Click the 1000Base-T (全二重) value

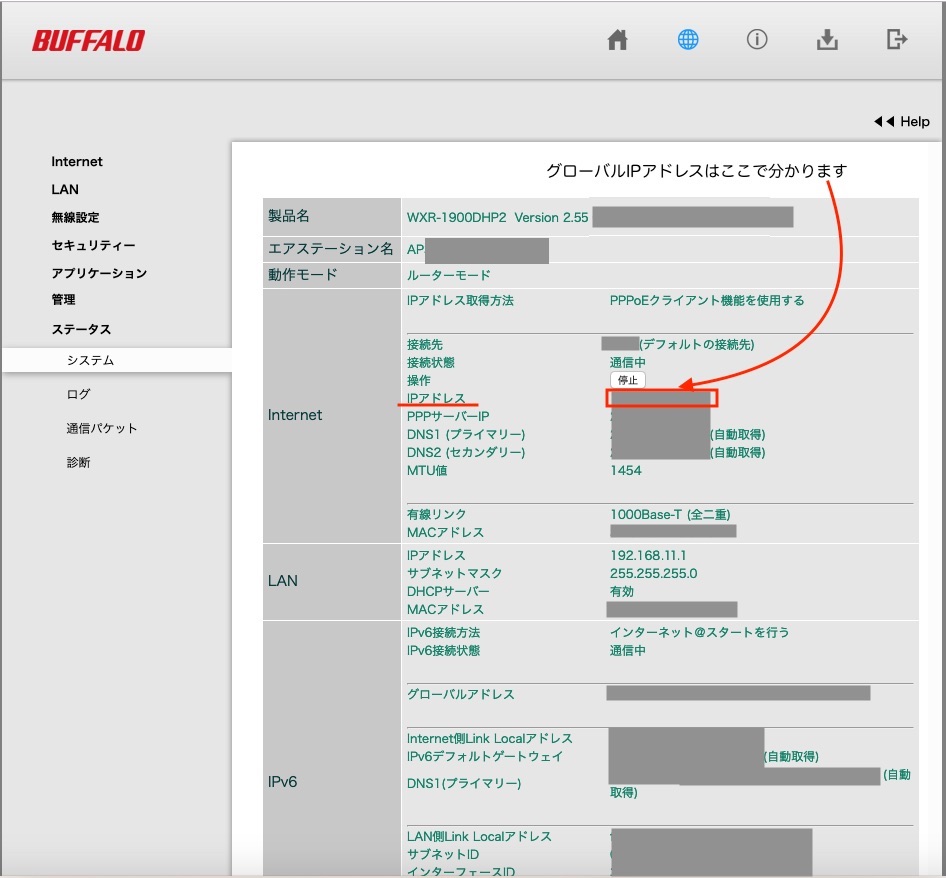(670, 515)
